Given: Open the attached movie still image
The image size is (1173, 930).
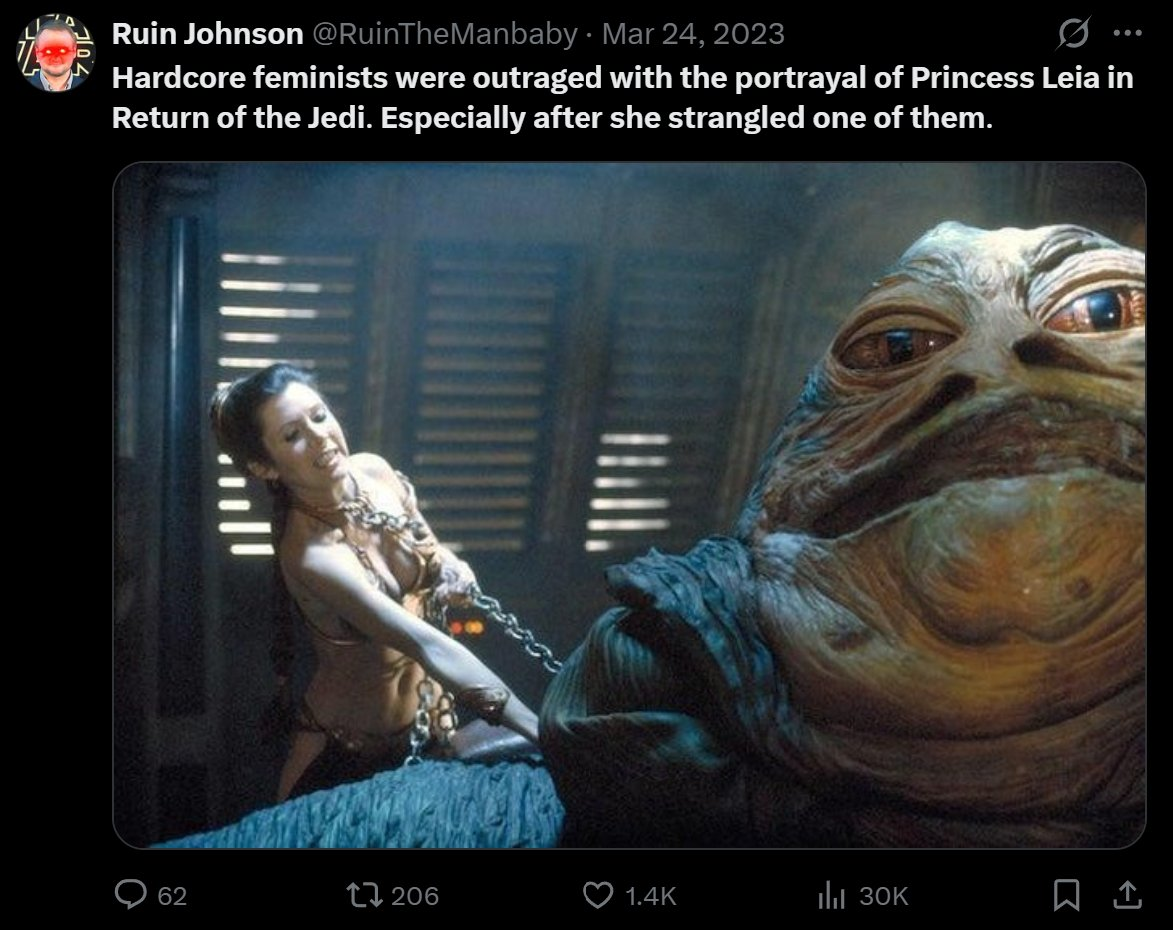Looking at the screenshot, I should (x=629, y=505).
